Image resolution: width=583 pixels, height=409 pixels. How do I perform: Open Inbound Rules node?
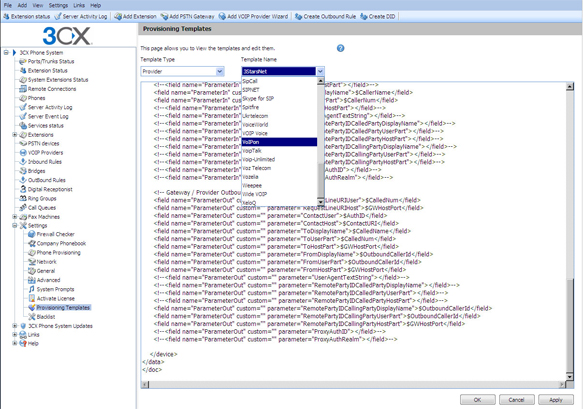pos(45,162)
